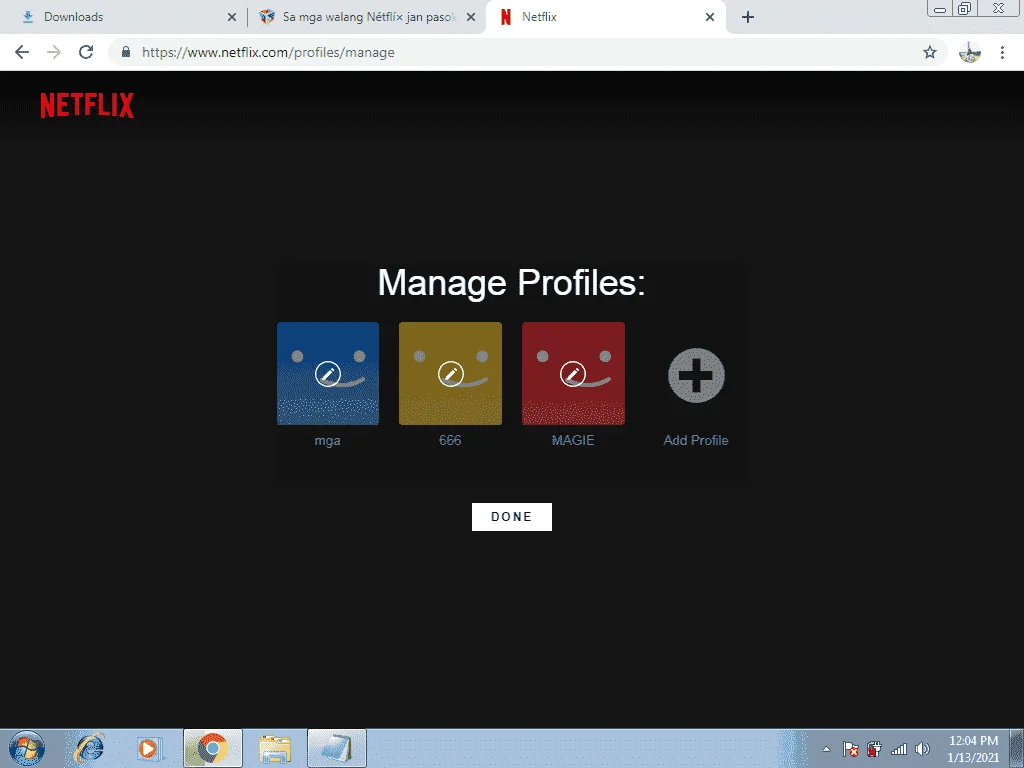The image size is (1024, 768).
Task: Open a new browser tab
Action: pos(748,17)
